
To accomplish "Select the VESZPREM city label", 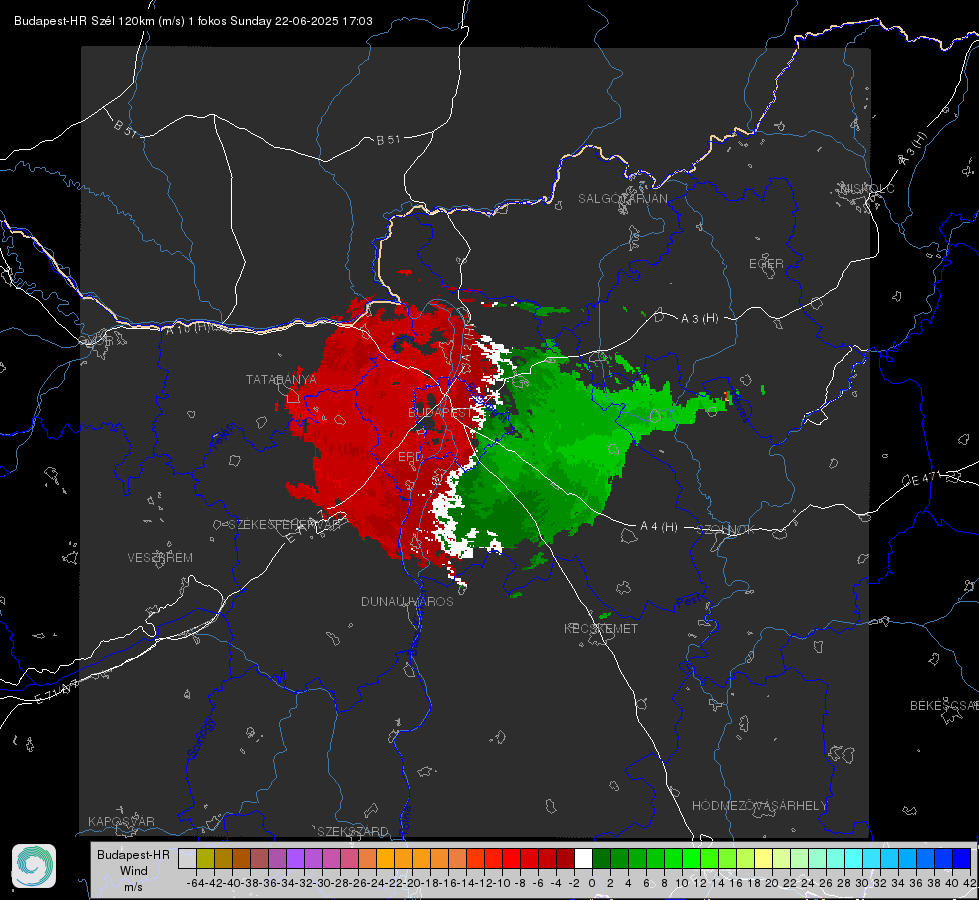I will click(160, 557).
